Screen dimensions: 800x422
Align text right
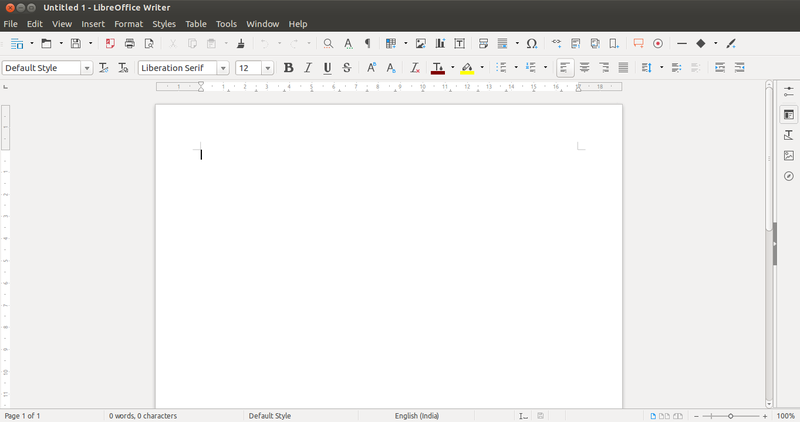tap(604, 68)
